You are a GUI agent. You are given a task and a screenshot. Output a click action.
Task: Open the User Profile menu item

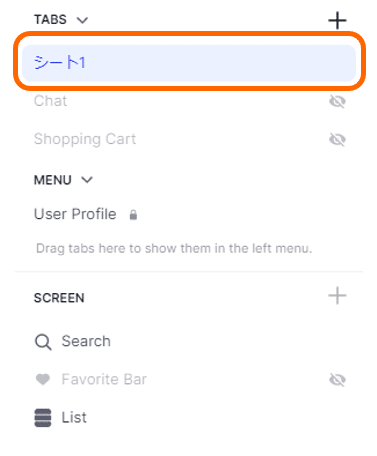pos(75,214)
